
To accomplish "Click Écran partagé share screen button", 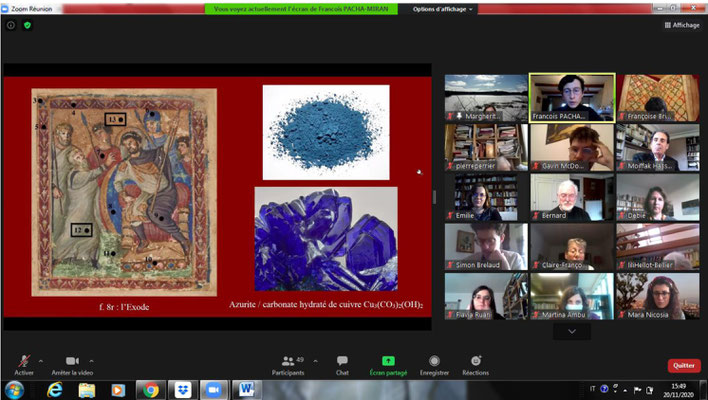I will click(388, 365).
